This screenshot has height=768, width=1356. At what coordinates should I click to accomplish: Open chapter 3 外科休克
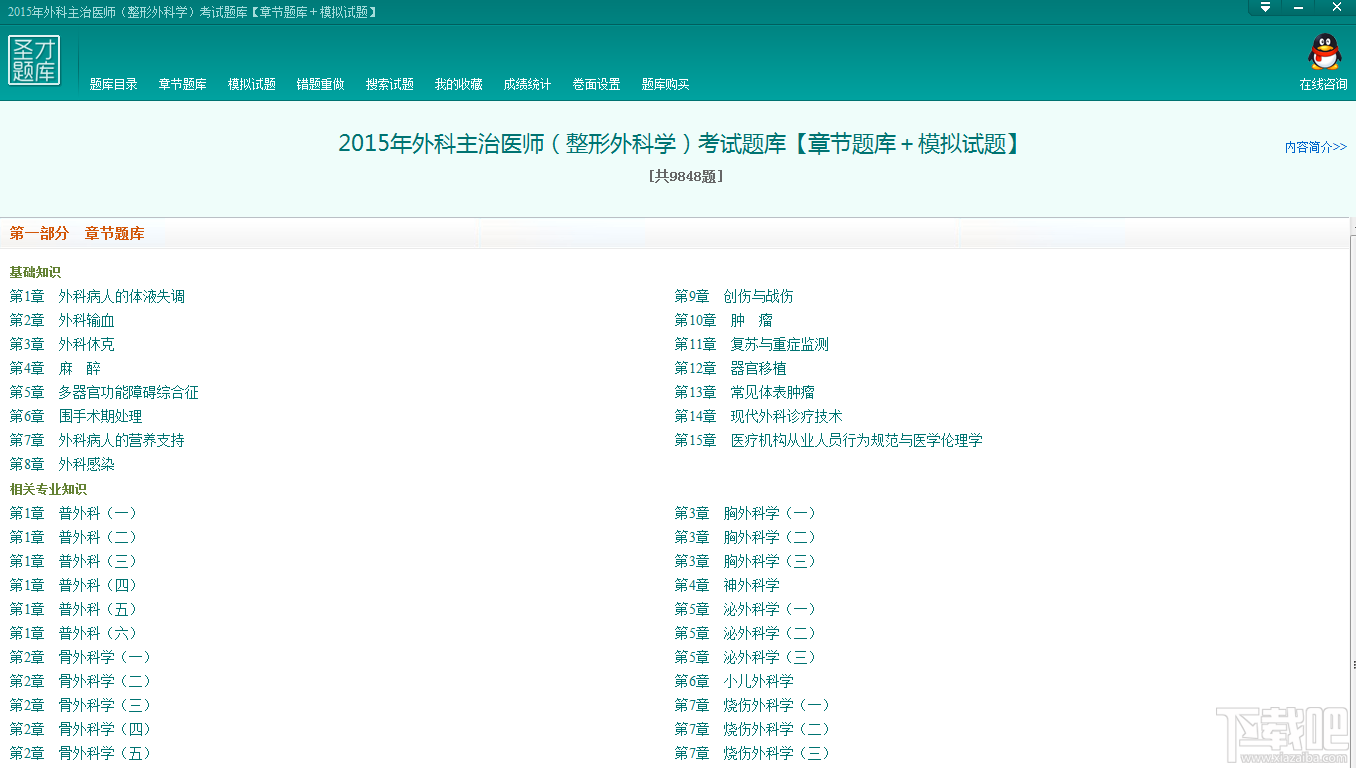(x=62, y=344)
